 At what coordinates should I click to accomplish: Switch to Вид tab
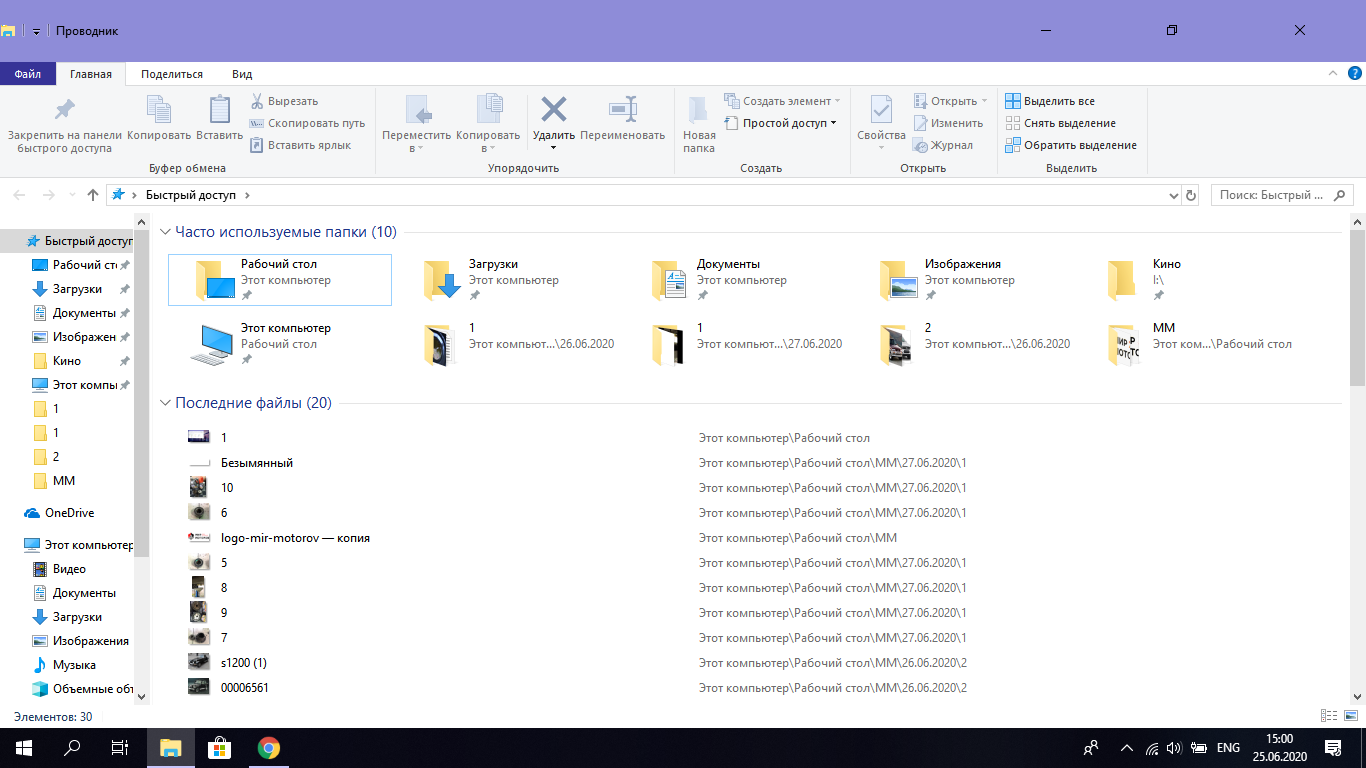242,74
